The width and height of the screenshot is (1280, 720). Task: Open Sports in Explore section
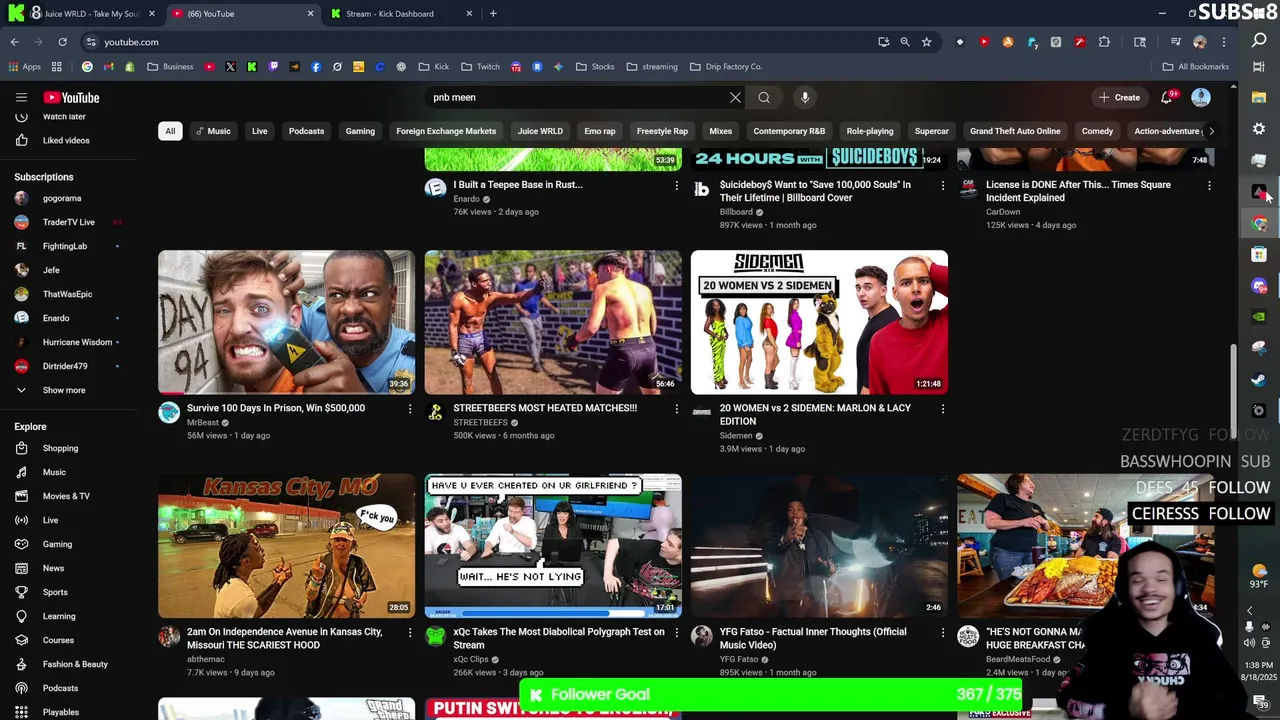click(55, 592)
